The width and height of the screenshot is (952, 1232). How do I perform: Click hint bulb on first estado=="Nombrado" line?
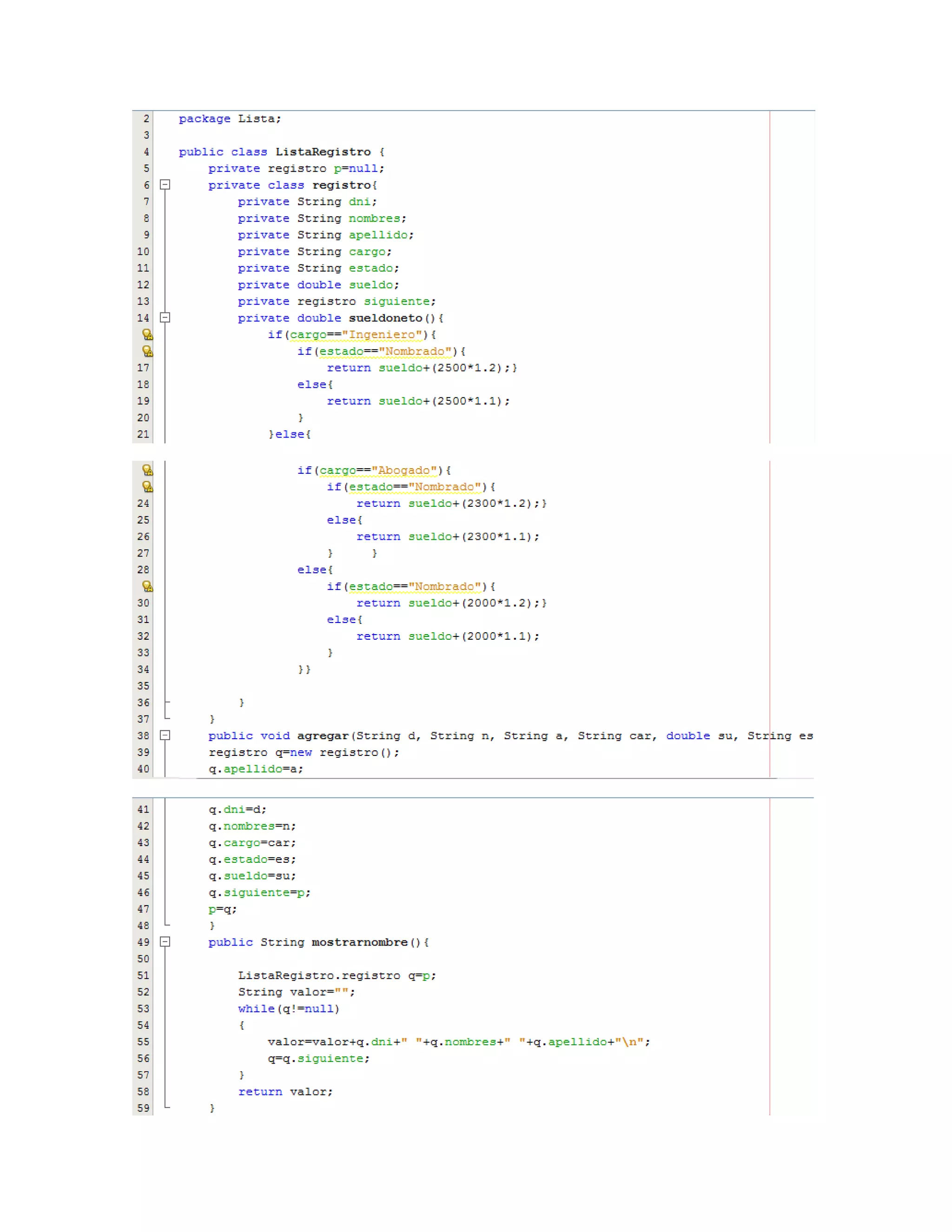click(x=147, y=351)
